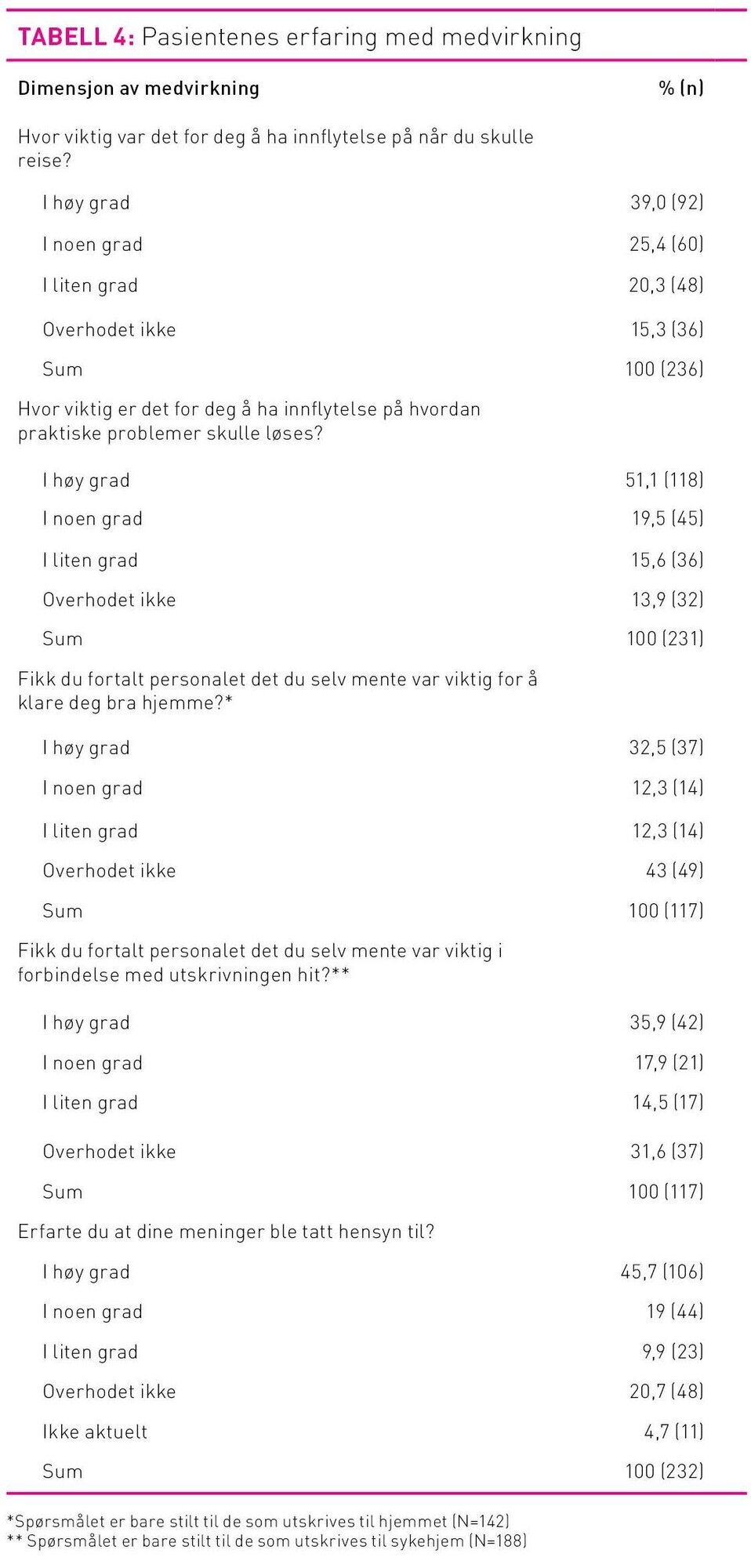Select the question 'Erfarte du at dine meninger'
This screenshot has width=751, height=1568.
pos(226,1232)
